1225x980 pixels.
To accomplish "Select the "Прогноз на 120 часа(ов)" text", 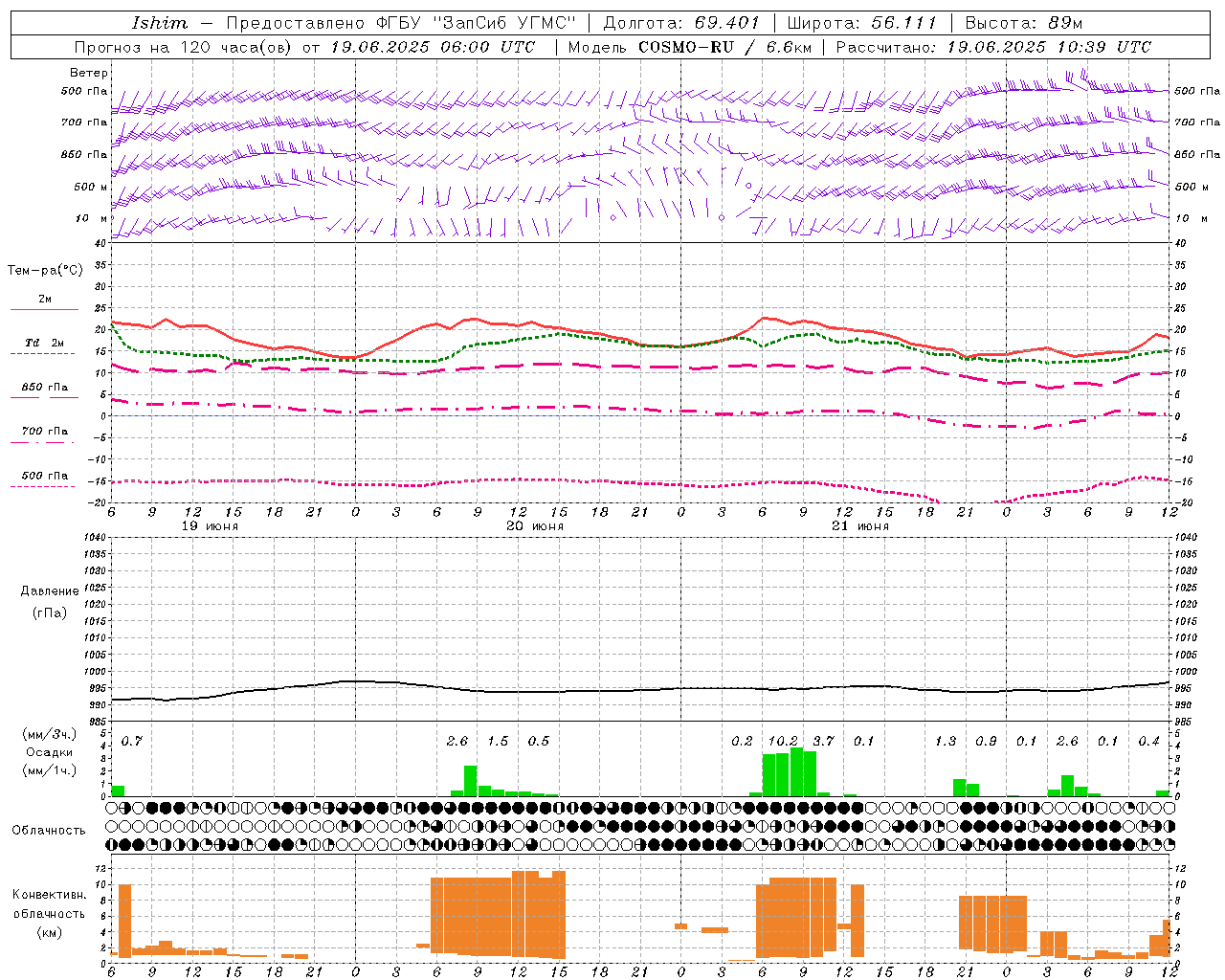I will pos(185,47).
